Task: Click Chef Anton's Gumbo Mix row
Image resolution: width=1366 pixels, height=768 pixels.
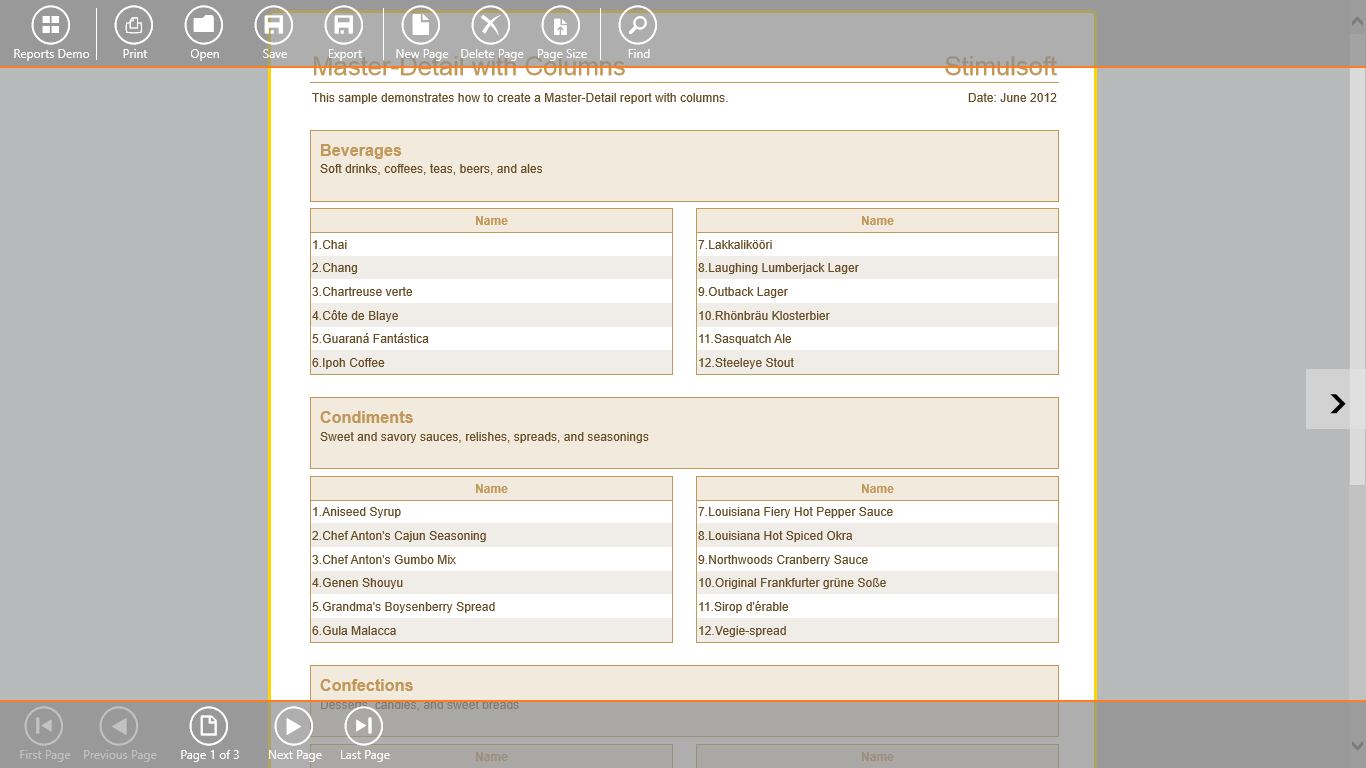Action: pos(491,560)
